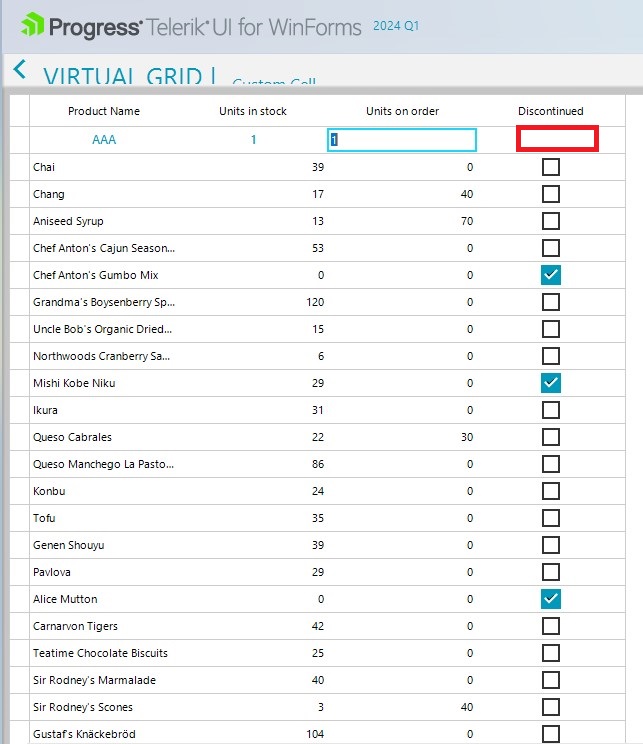The height and width of the screenshot is (744, 643).
Task: Check Discontinued box for Chai
Action: (x=550, y=167)
